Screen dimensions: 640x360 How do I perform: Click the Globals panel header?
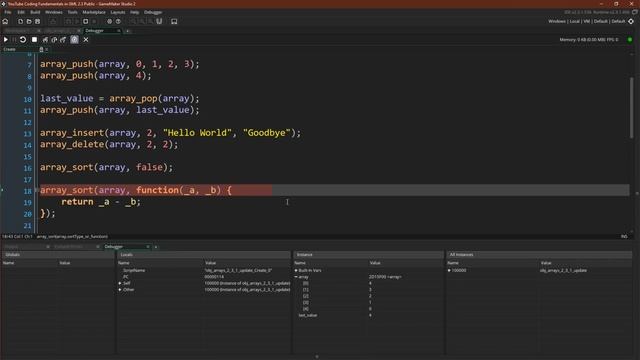pos(58,255)
